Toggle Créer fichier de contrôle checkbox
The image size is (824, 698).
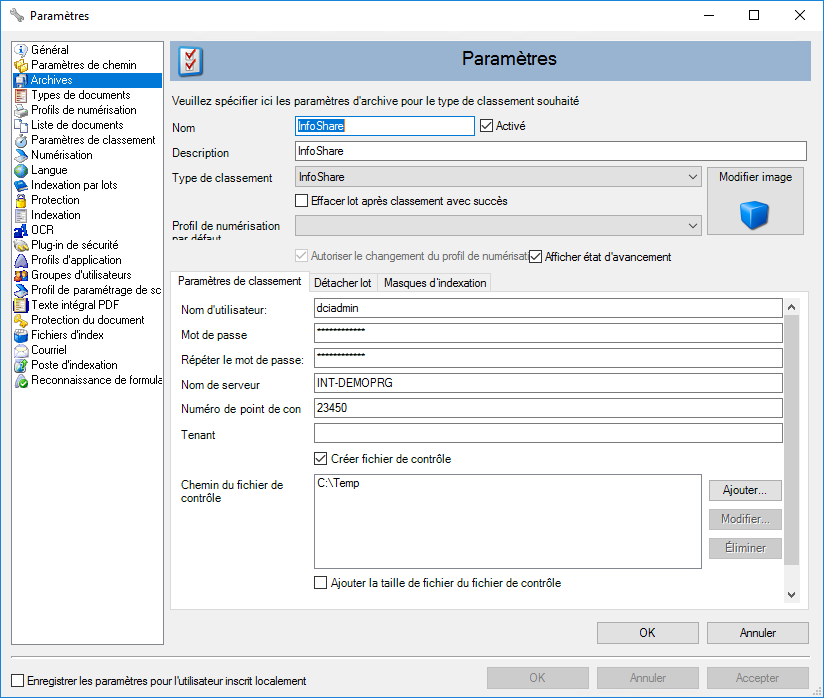click(x=321, y=459)
